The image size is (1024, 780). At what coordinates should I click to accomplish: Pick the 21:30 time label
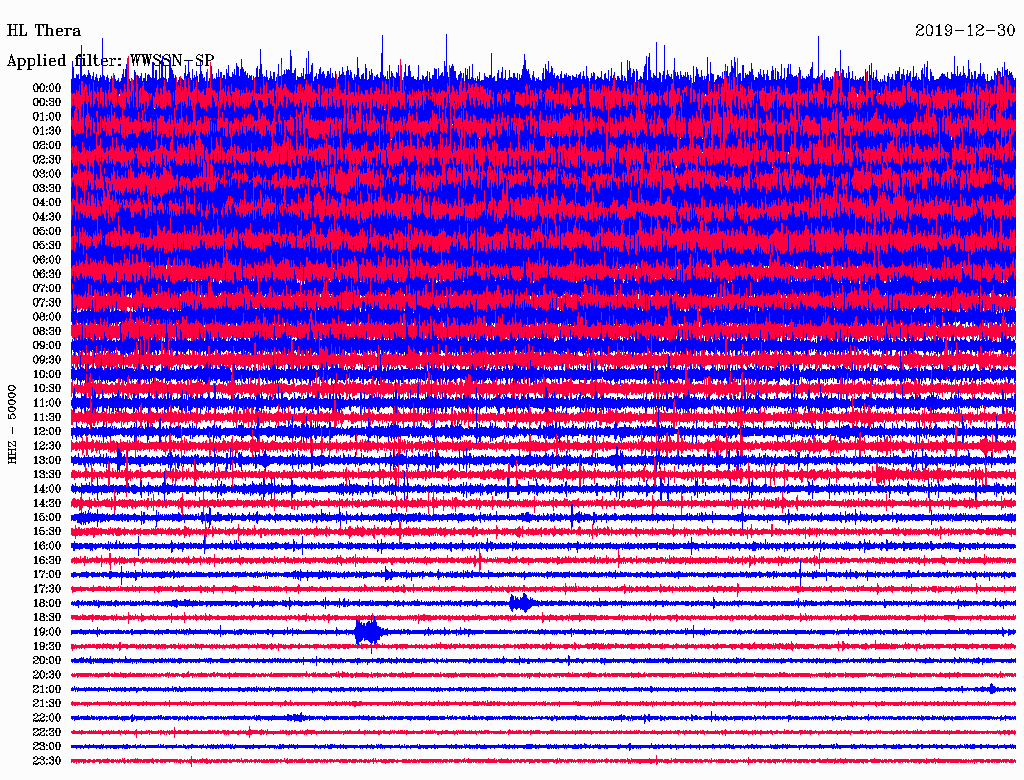click(47, 703)
